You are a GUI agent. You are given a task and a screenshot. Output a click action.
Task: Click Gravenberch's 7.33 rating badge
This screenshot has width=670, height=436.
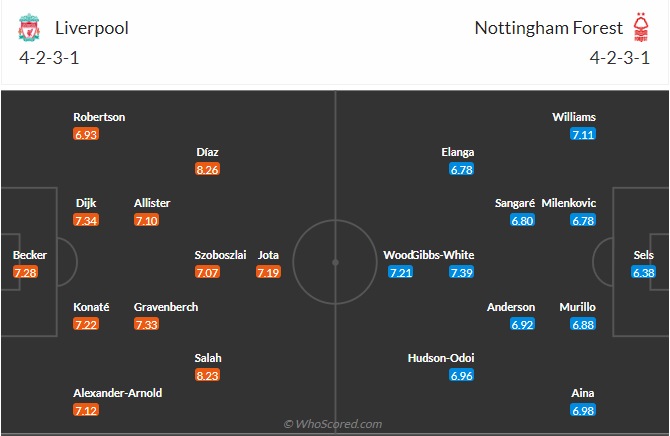(146, 325)
